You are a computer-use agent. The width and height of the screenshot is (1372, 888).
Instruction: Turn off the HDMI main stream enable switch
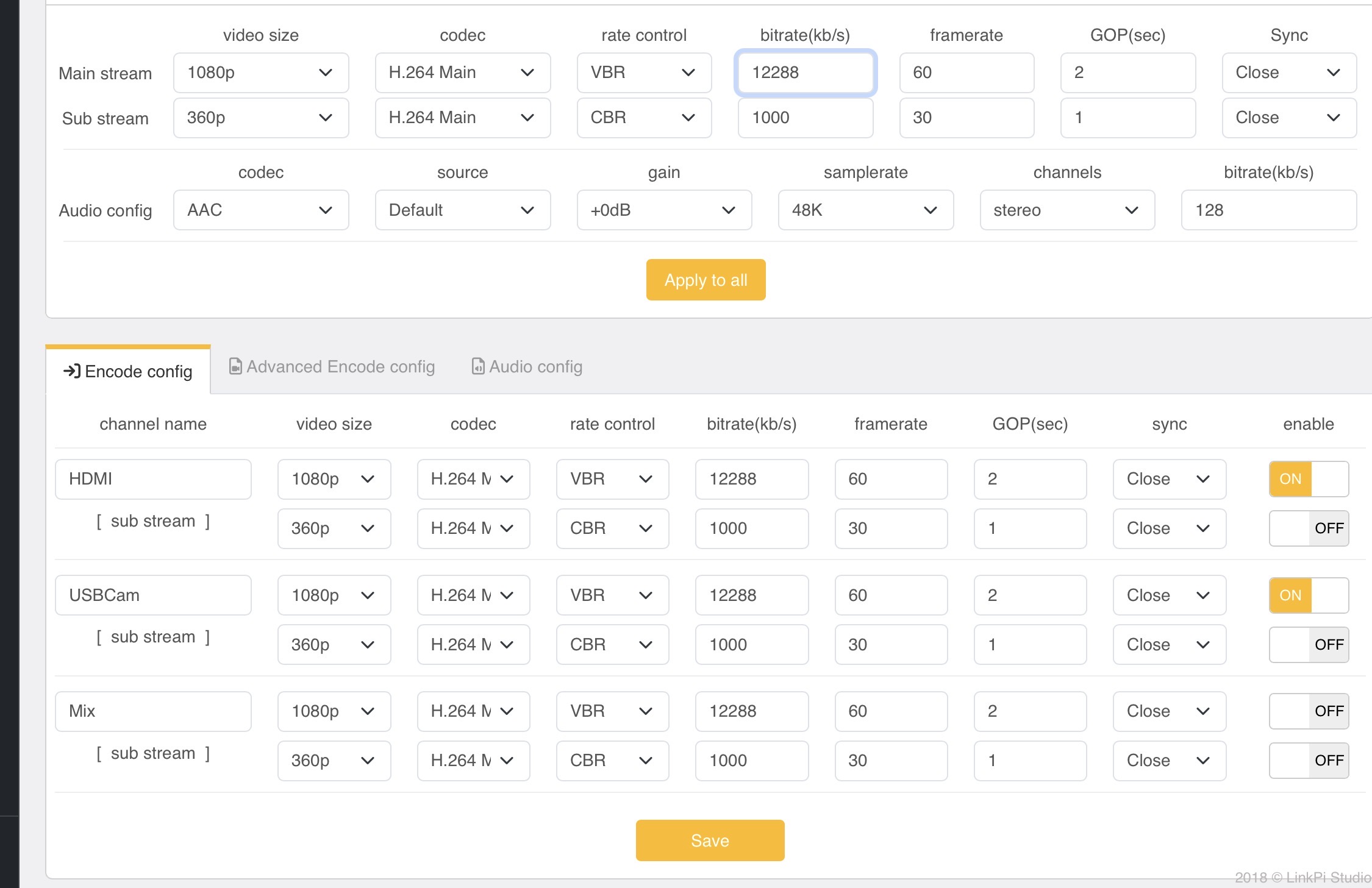point(1309,479)
